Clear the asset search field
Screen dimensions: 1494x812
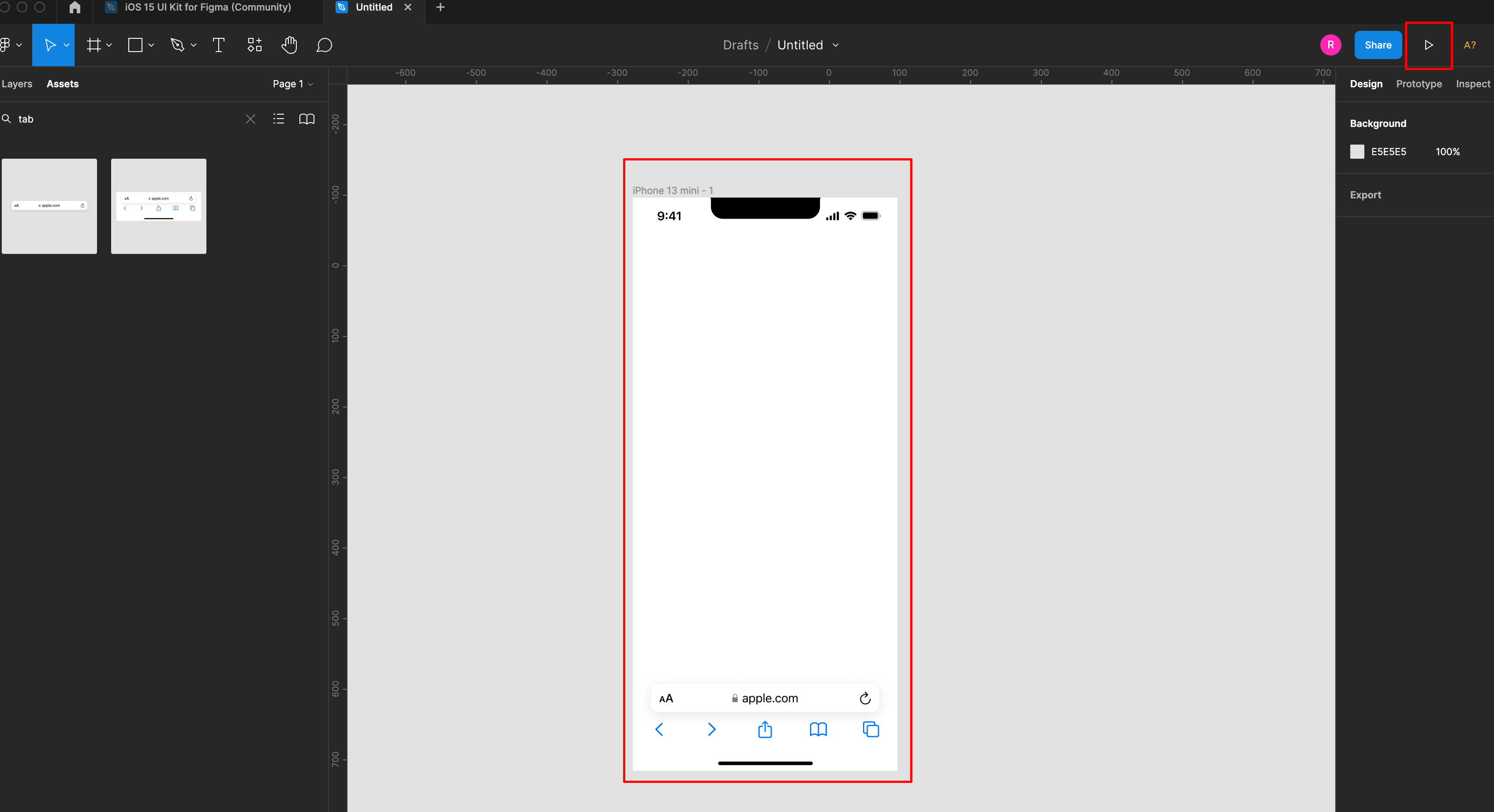(x=250, y=119)
